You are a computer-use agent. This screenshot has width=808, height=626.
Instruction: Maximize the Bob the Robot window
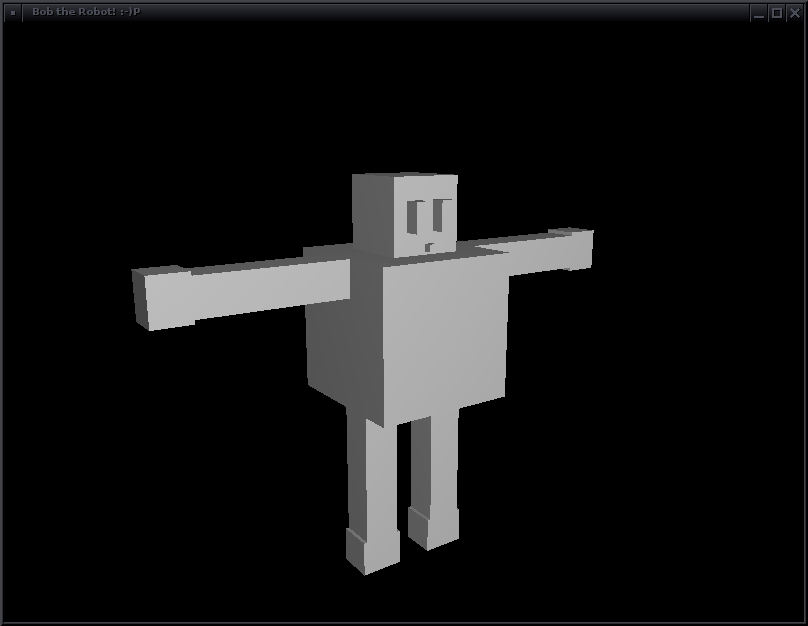[777, 13]
